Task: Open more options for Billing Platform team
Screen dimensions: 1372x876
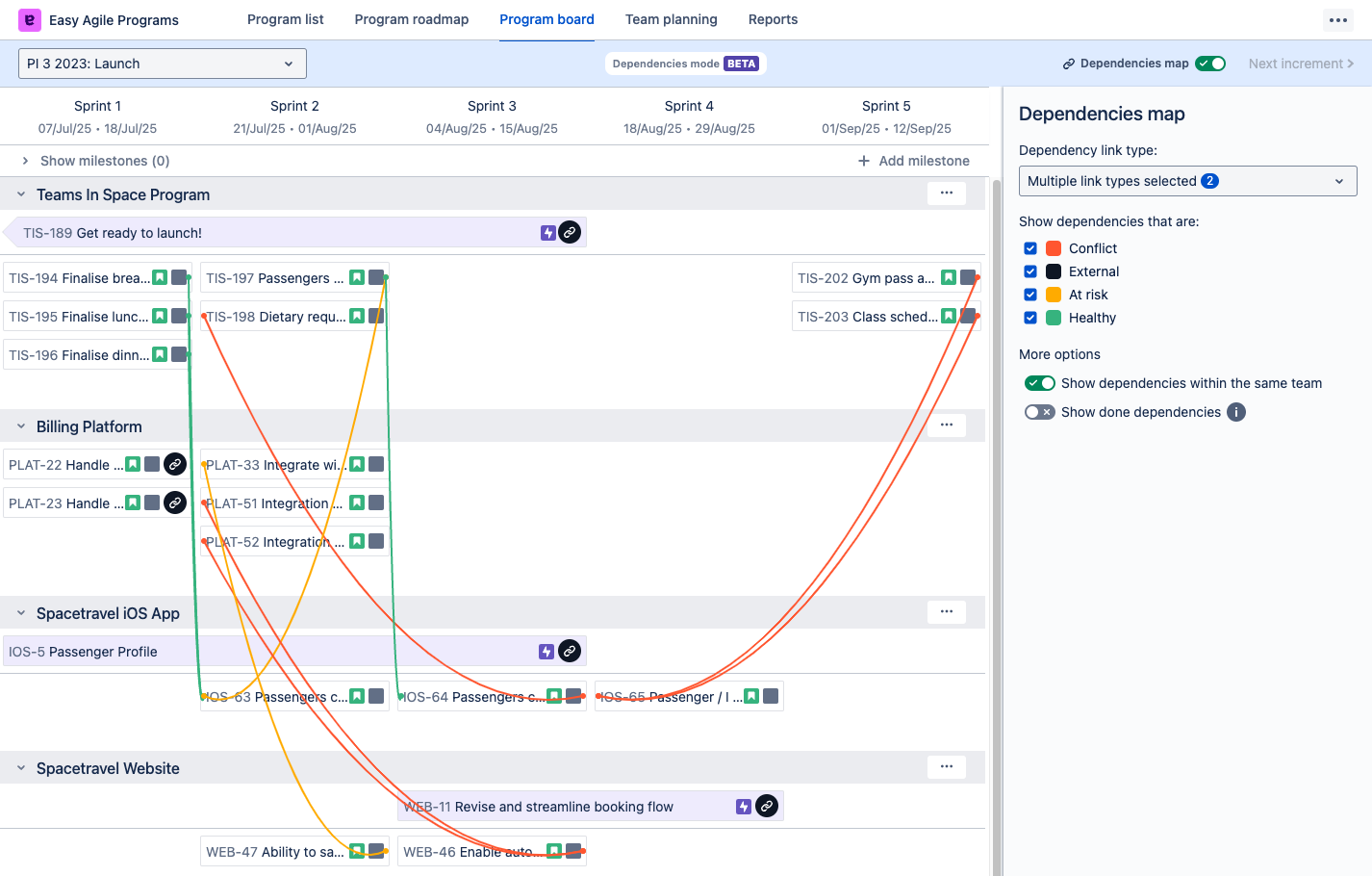Action: point(946,425)
